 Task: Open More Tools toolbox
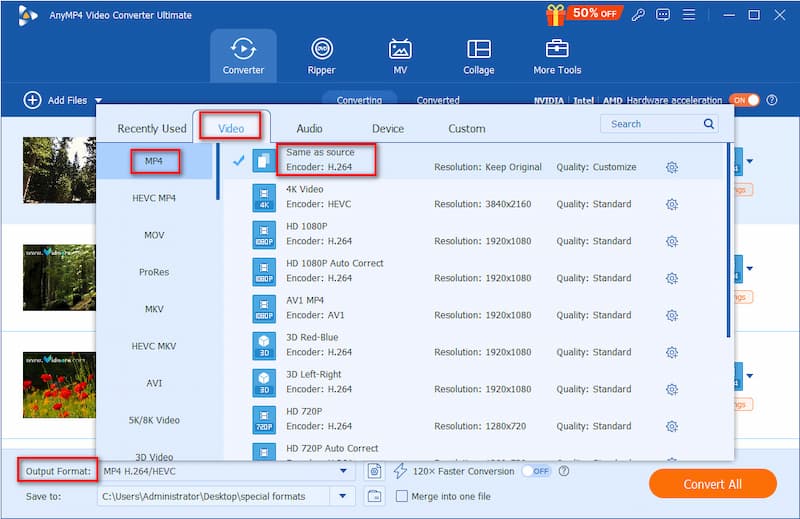point(557,56)
